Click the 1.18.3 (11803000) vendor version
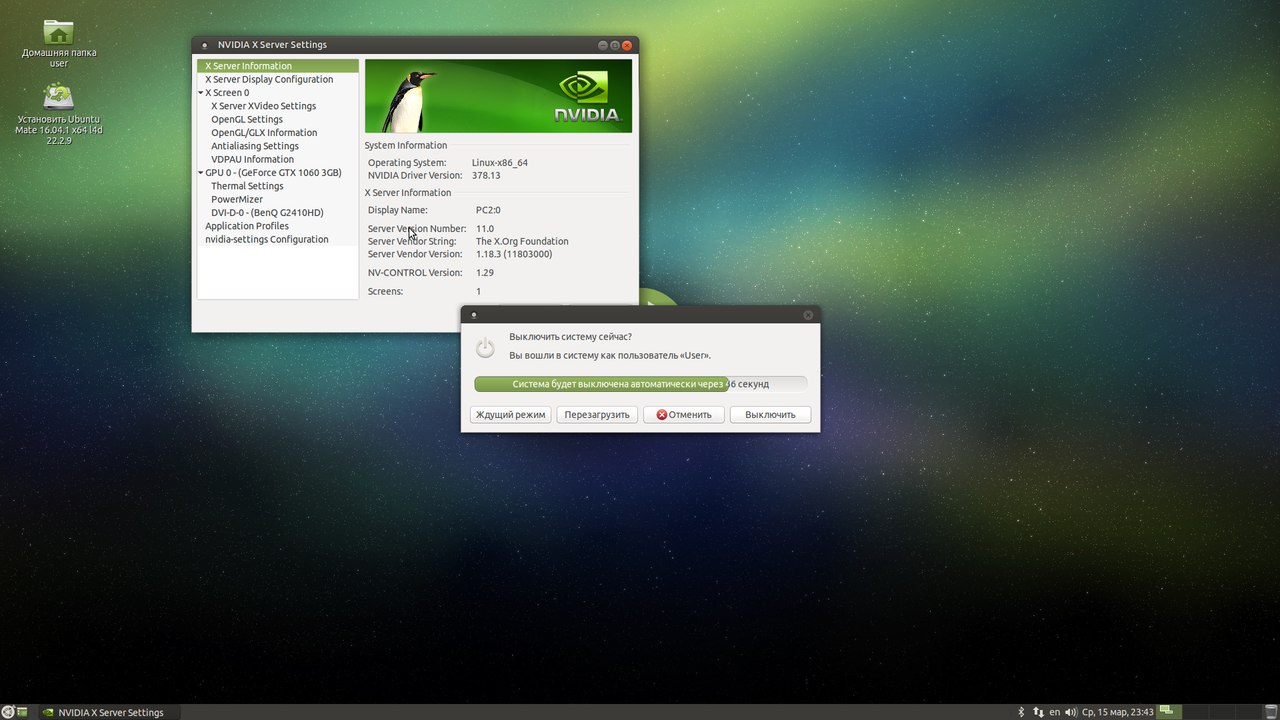This screenshot has height=720, width=1280. click(514, 254)
